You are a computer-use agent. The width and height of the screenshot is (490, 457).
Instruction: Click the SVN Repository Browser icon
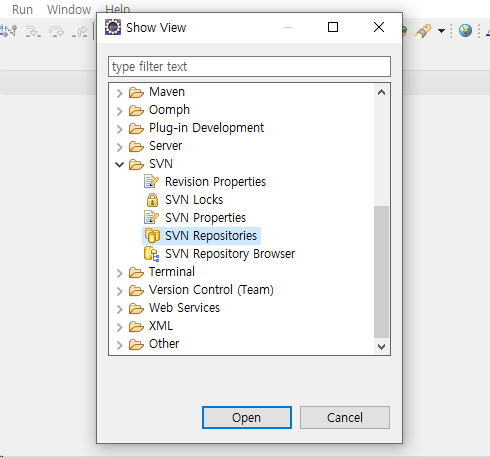click(x=151, y=254)
